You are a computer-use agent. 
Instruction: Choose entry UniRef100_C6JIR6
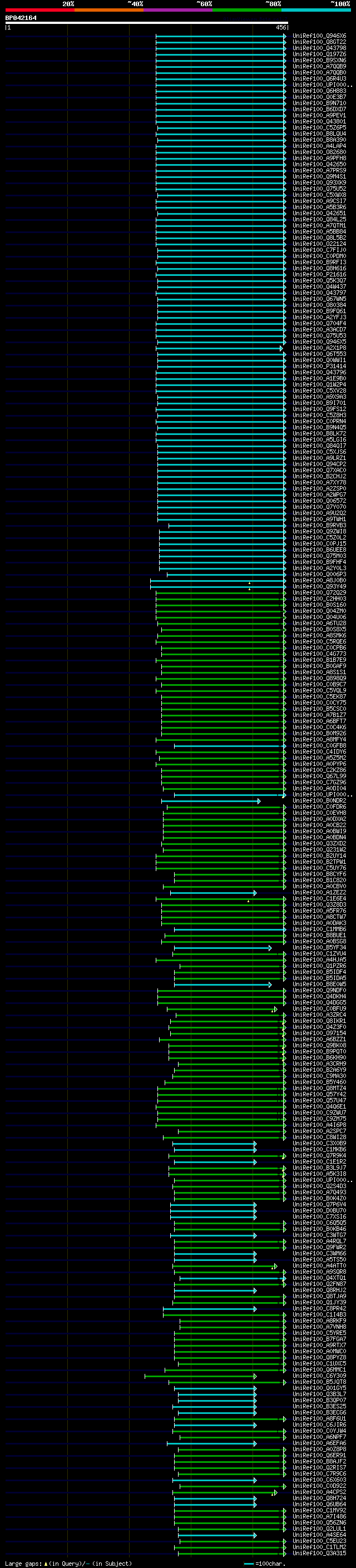click(319, 1424)
